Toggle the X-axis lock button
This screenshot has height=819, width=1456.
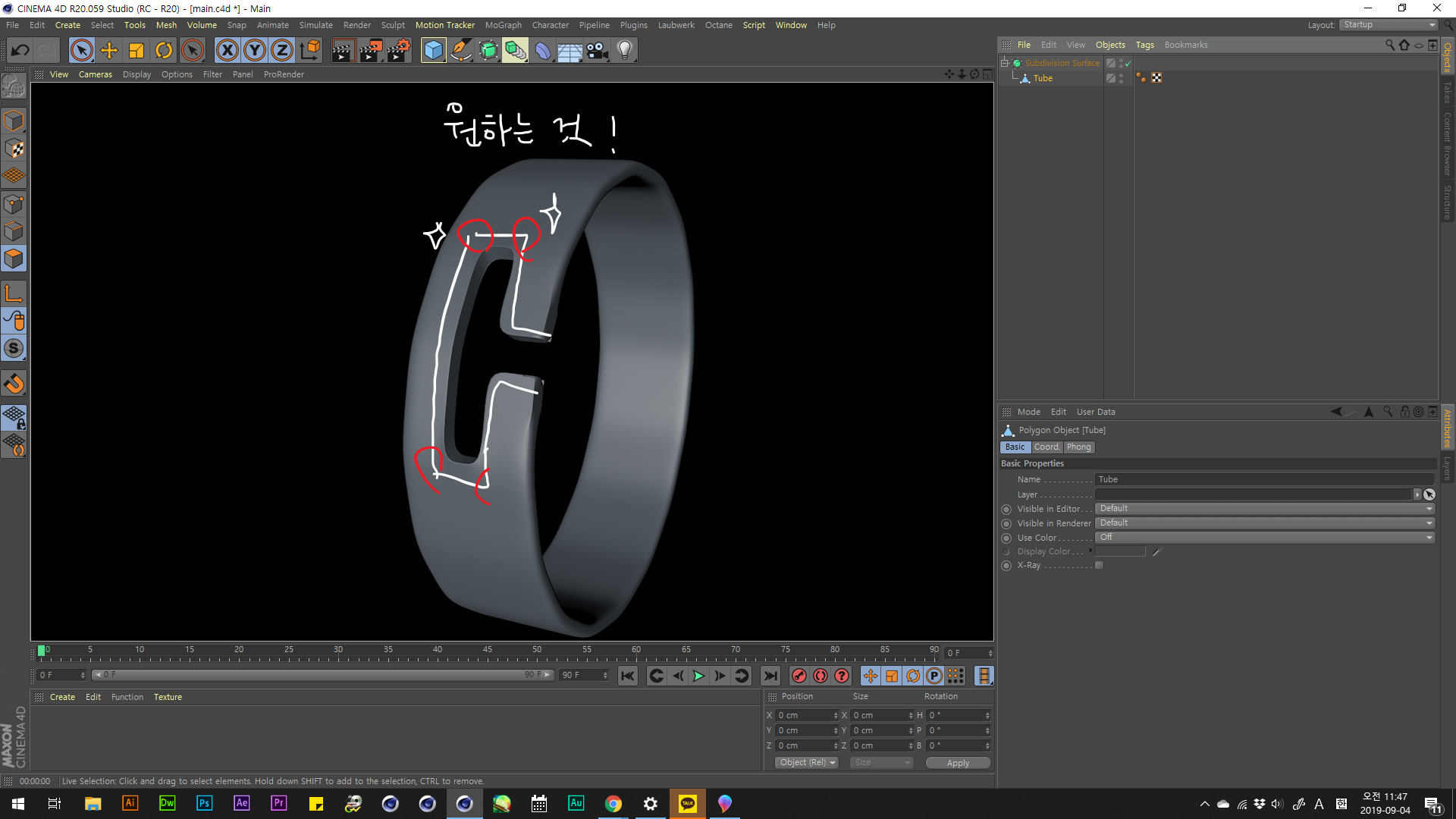(227, 51)
